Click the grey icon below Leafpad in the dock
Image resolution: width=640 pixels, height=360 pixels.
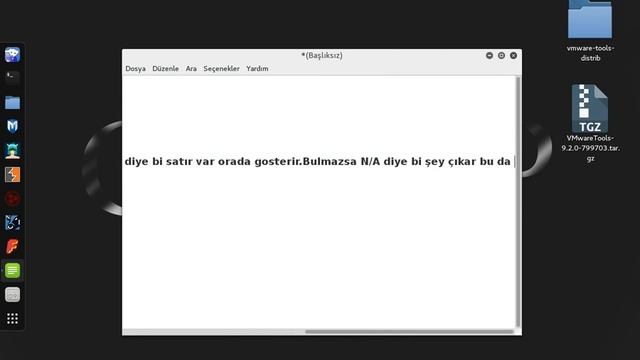pos(12,295)
